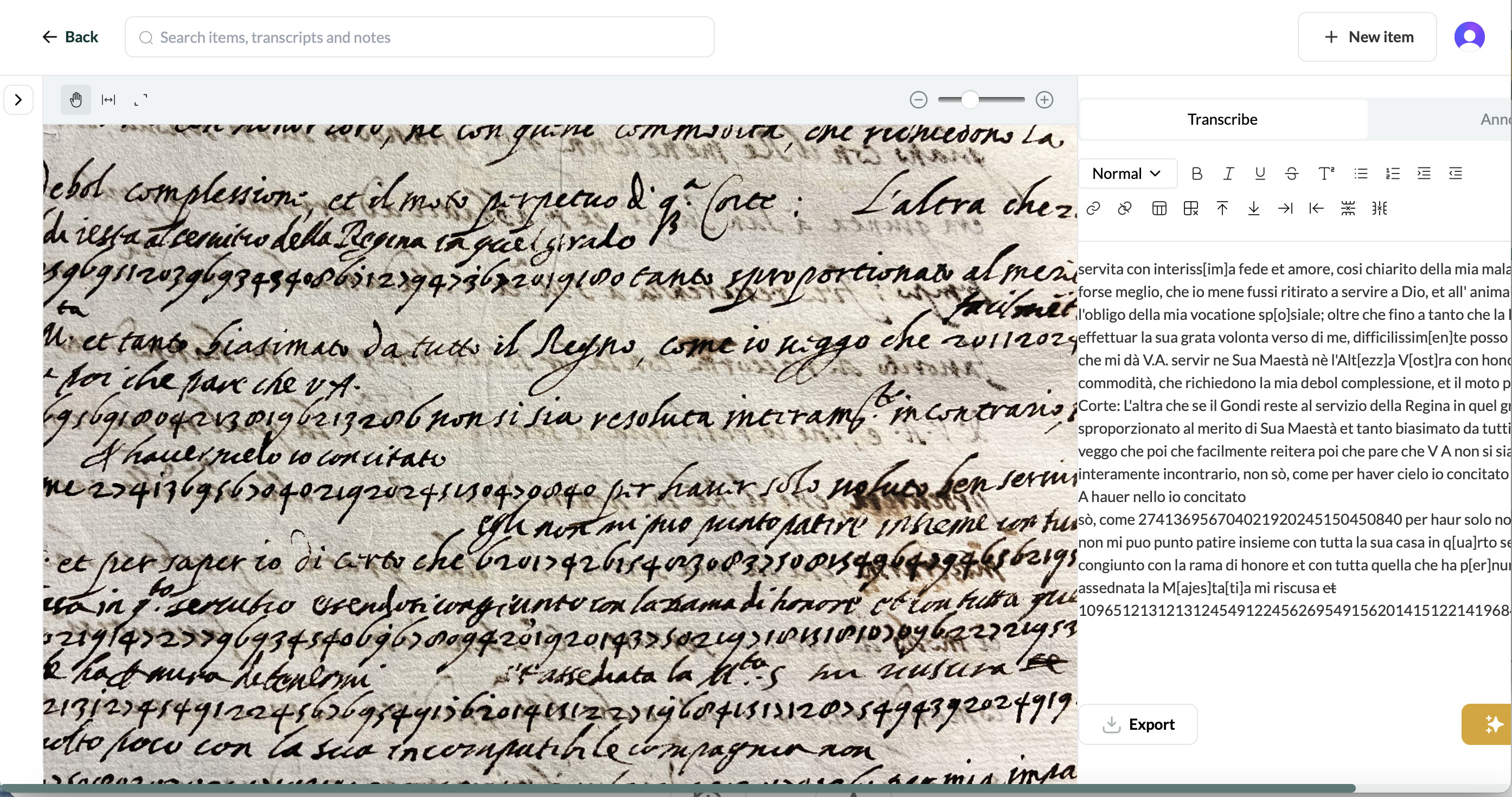The image size is (1512, 797).
Task: Click the fit-to-width icon
Action: coord(108,100)
